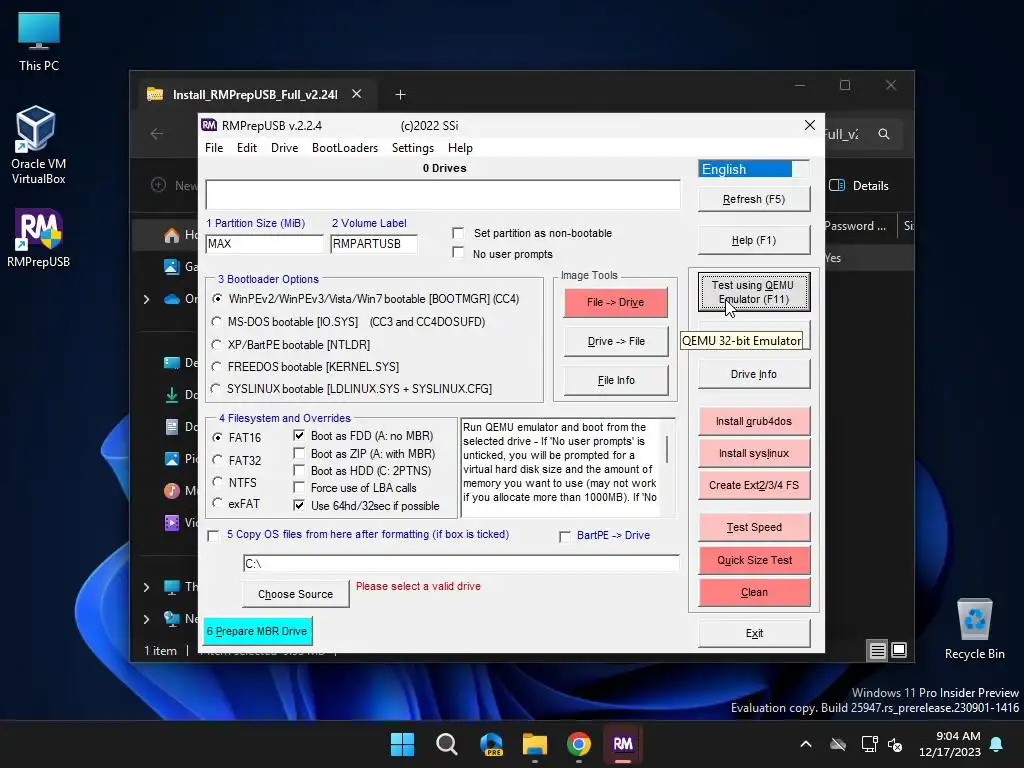The image size is (1024, 768).
Task: Click Install grub4dos button
Action: [x=754, y=421]
